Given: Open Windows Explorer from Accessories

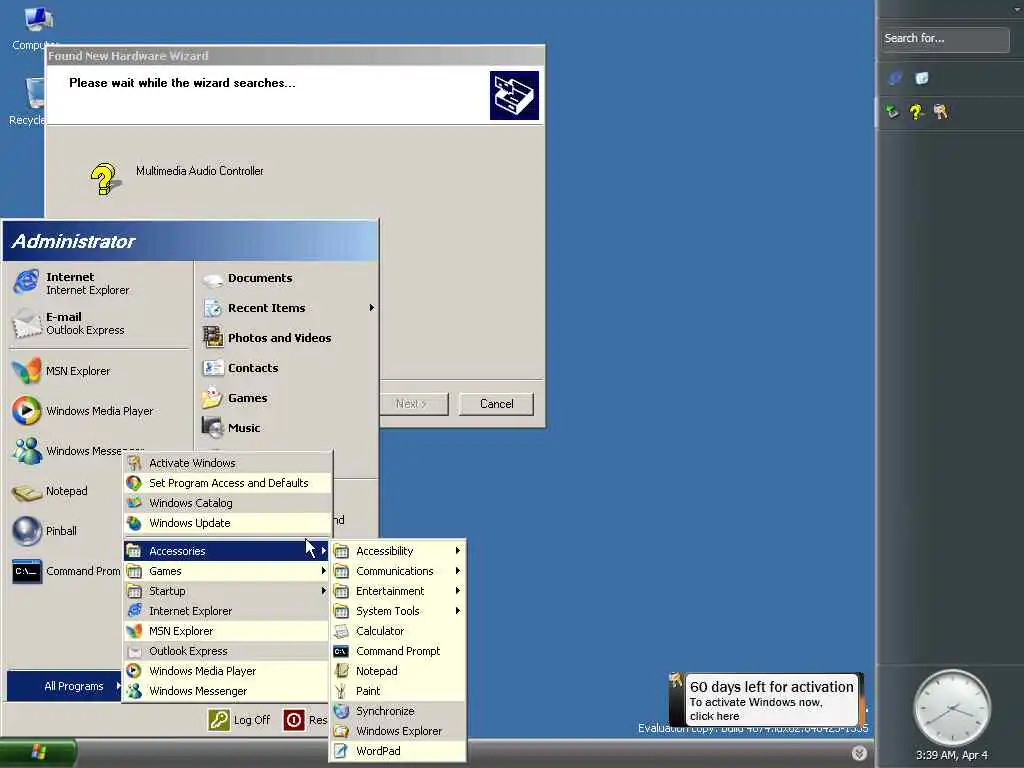Looking at the screenshot, I should (398, 731).
